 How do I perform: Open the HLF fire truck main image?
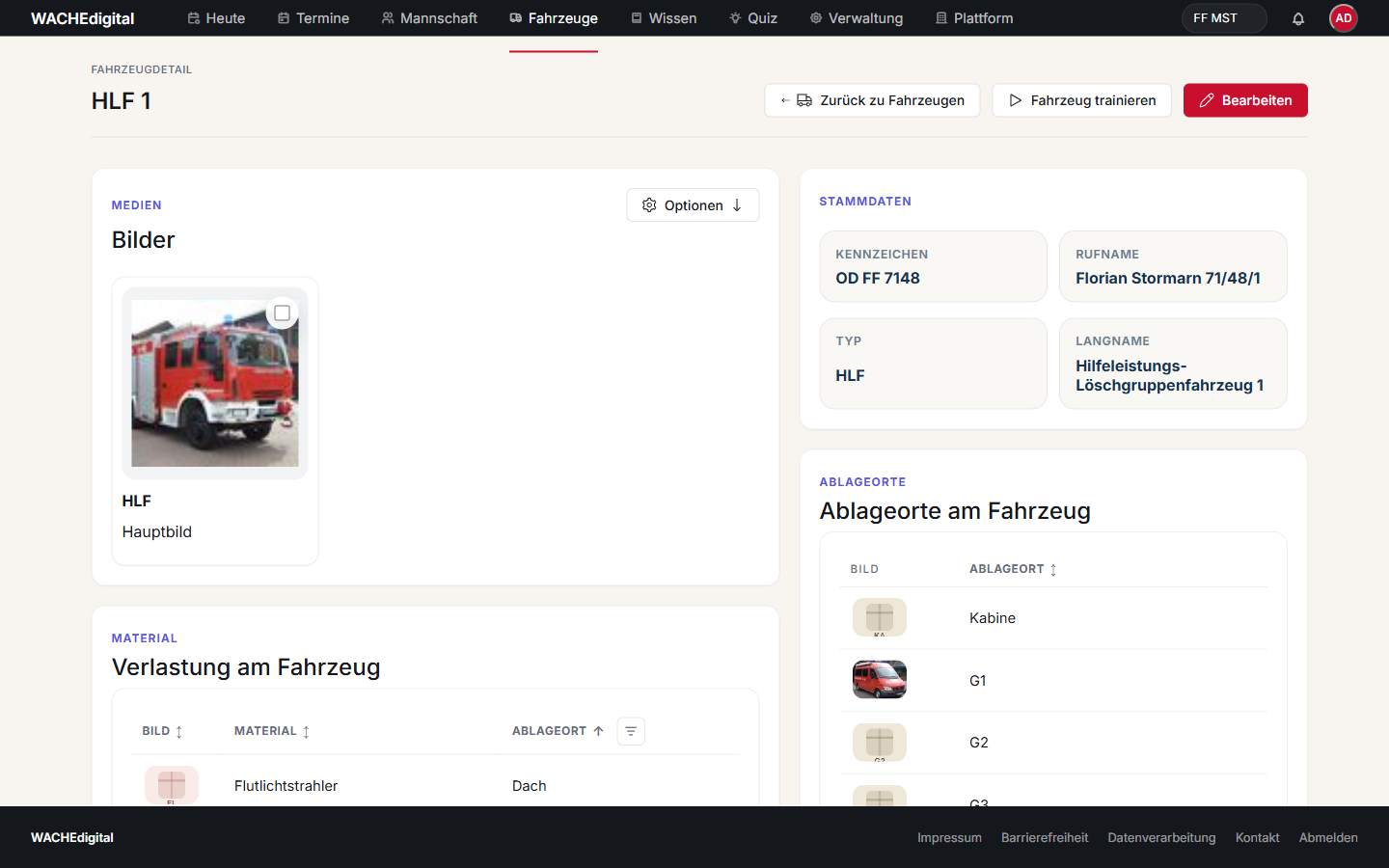[215, 383]
